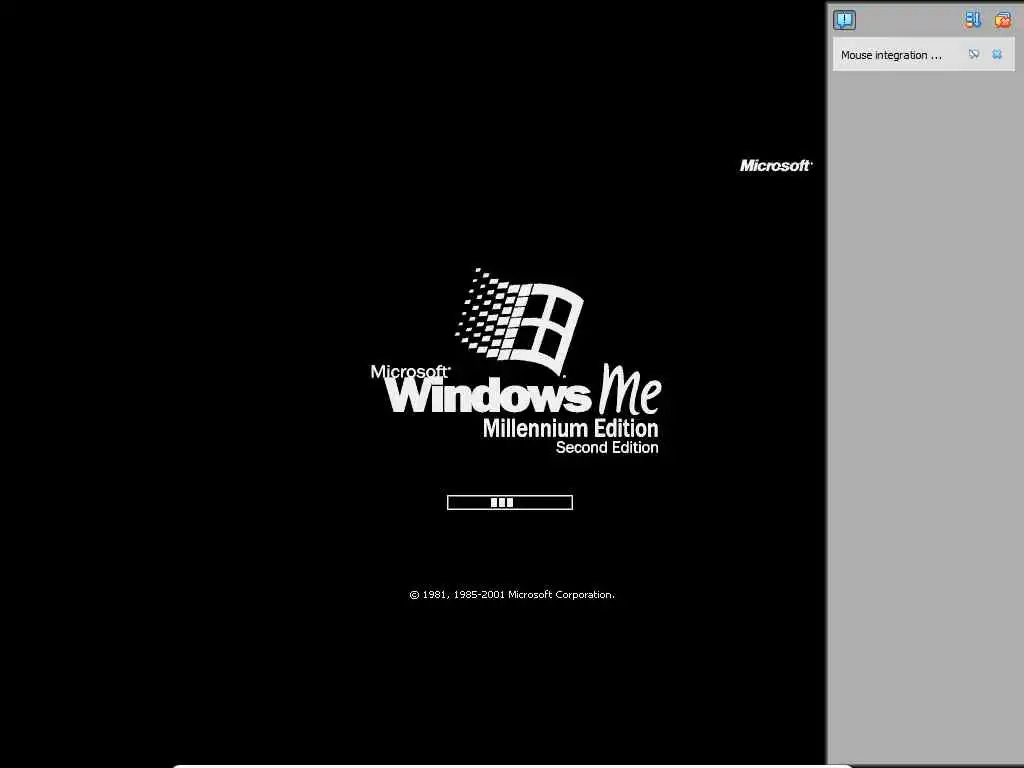Click the notification center speech bubble icon
Viewport: 1024px width, 768px height.
[x=844, y=20]
